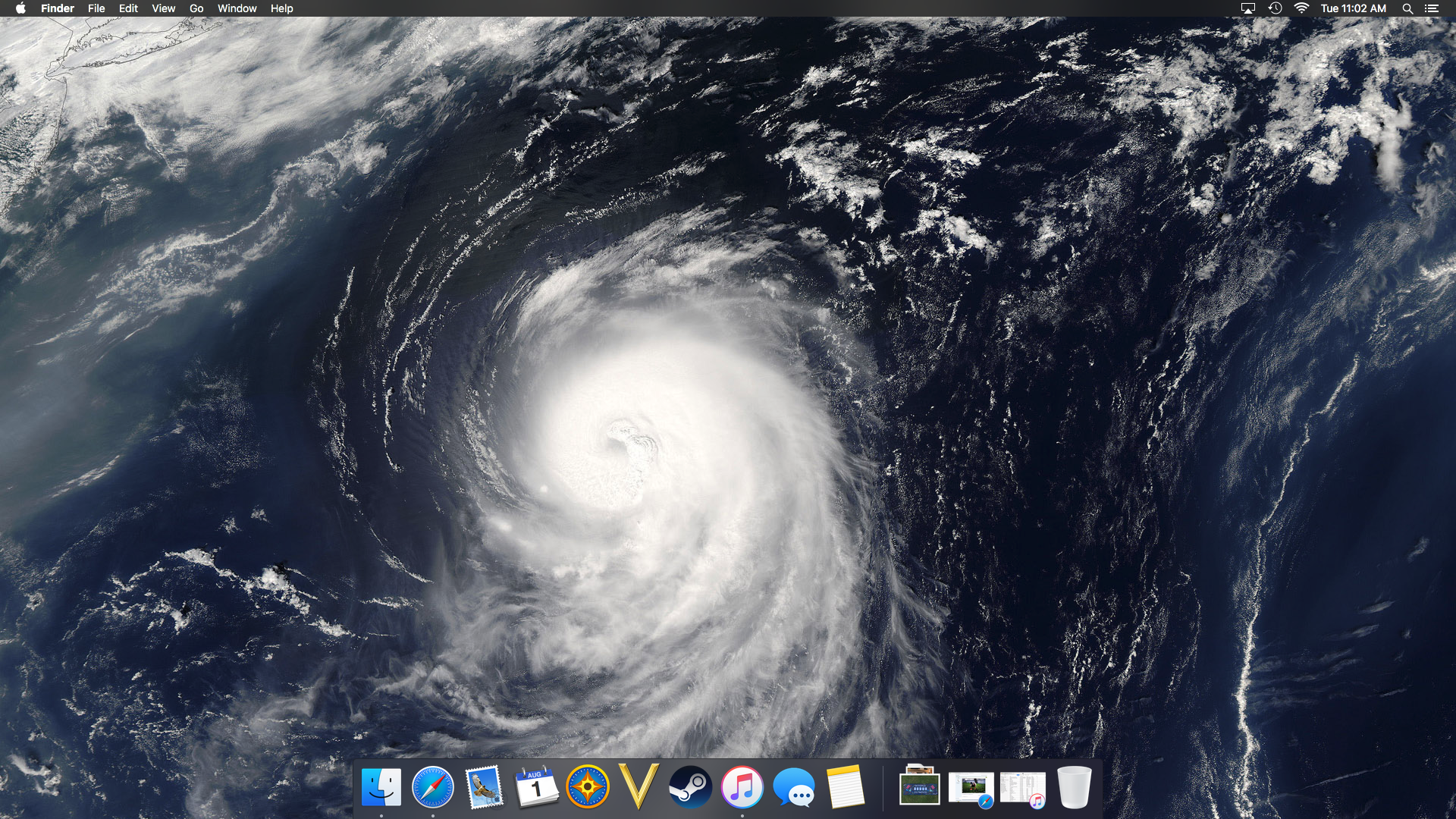Open the Mail app with hawk stamp
This screenshot has width=1456, height=819.
click(485, 786)
